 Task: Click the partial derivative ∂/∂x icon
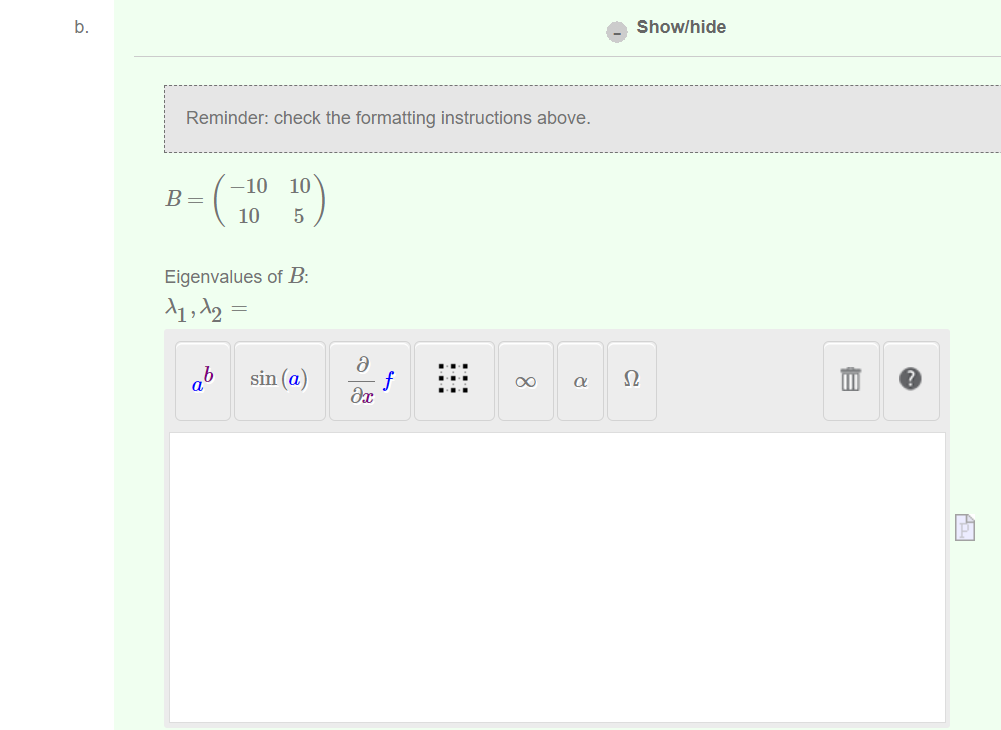[x=369, y=380]
